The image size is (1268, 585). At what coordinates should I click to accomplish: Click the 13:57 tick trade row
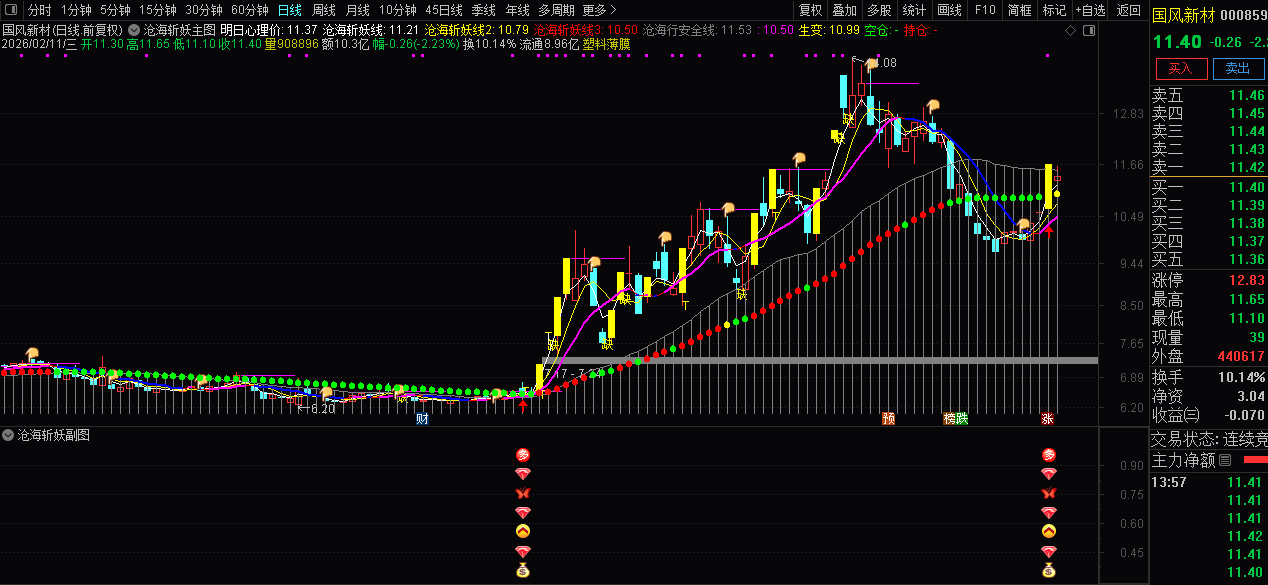coord(1208,482)
